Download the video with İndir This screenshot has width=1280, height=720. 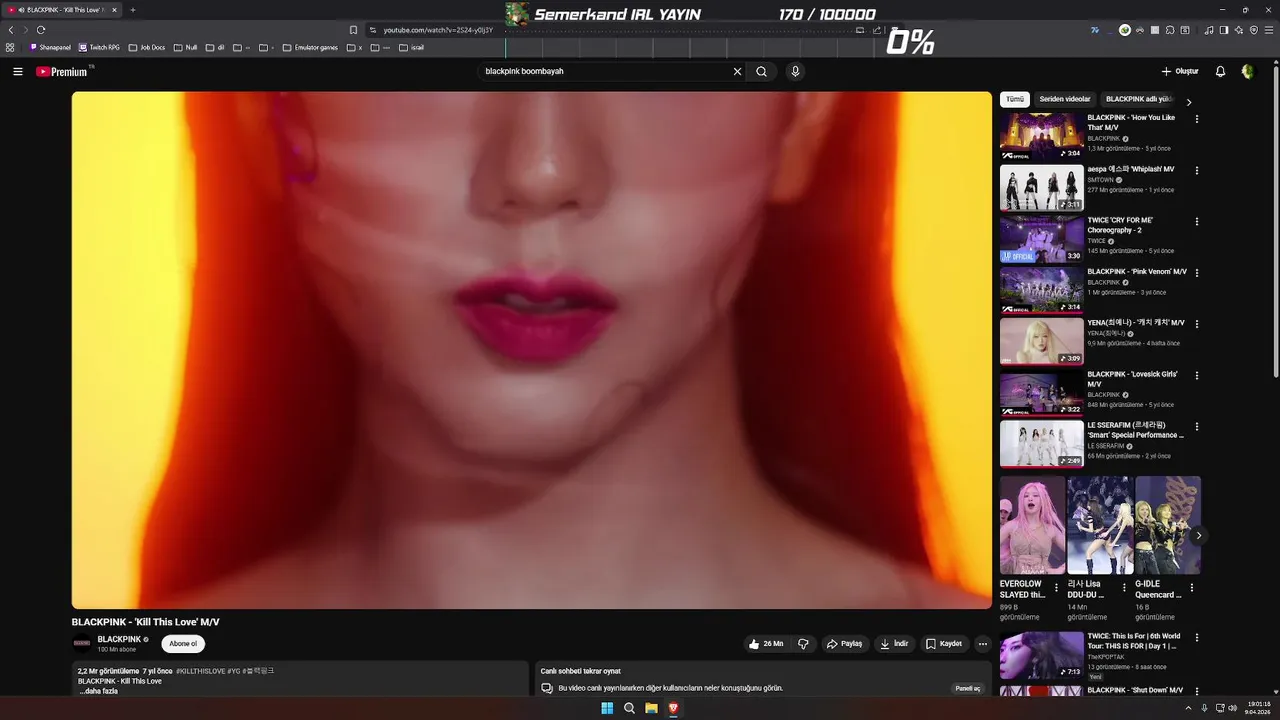point(893,644)
